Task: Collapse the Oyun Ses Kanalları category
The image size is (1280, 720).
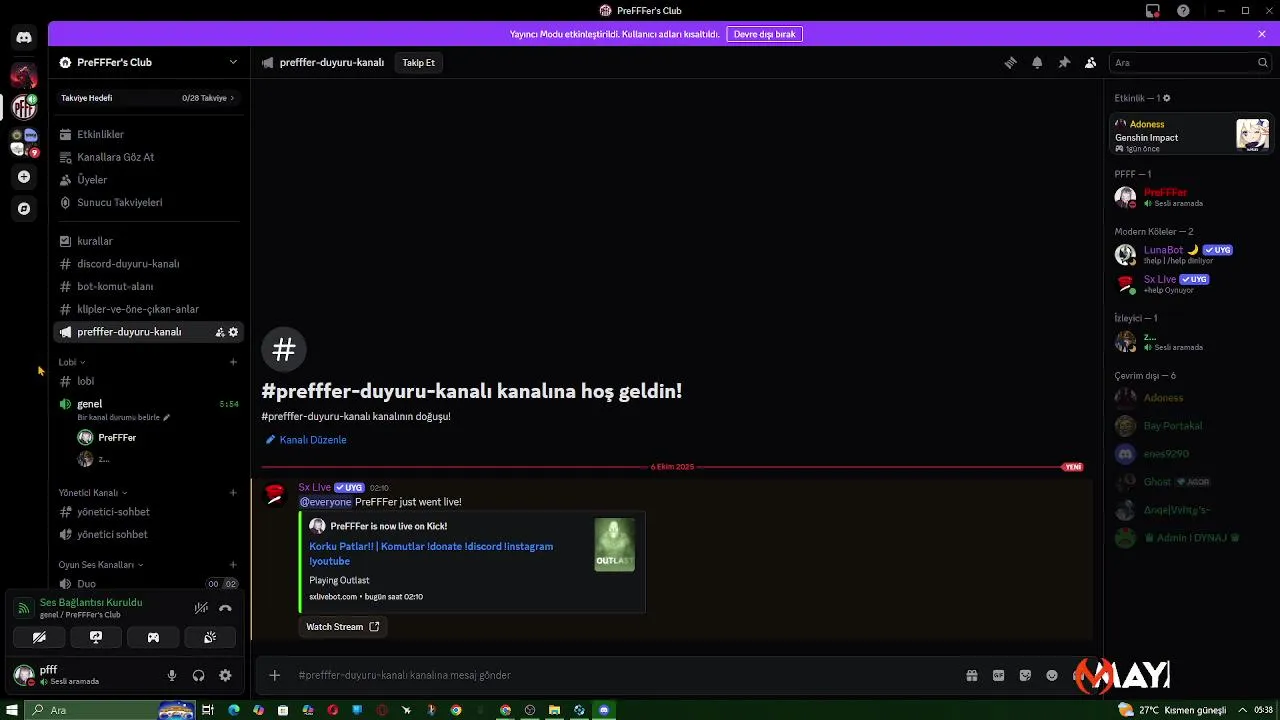Action: [100, 565]
